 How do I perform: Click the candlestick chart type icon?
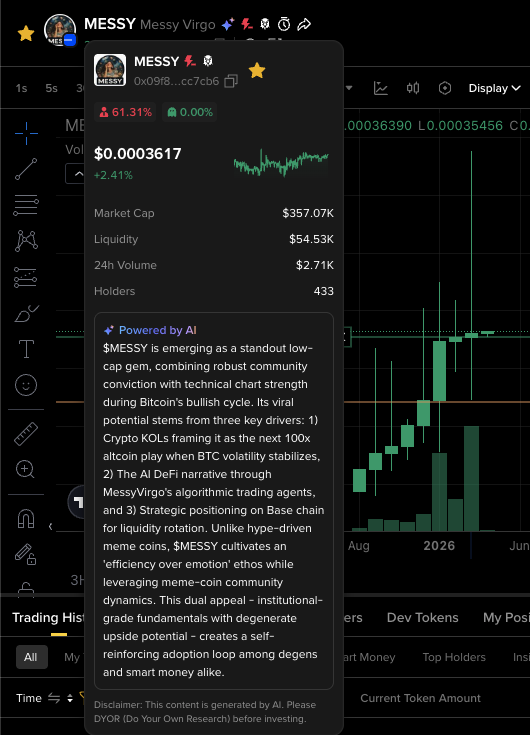[x=413, y=88]
